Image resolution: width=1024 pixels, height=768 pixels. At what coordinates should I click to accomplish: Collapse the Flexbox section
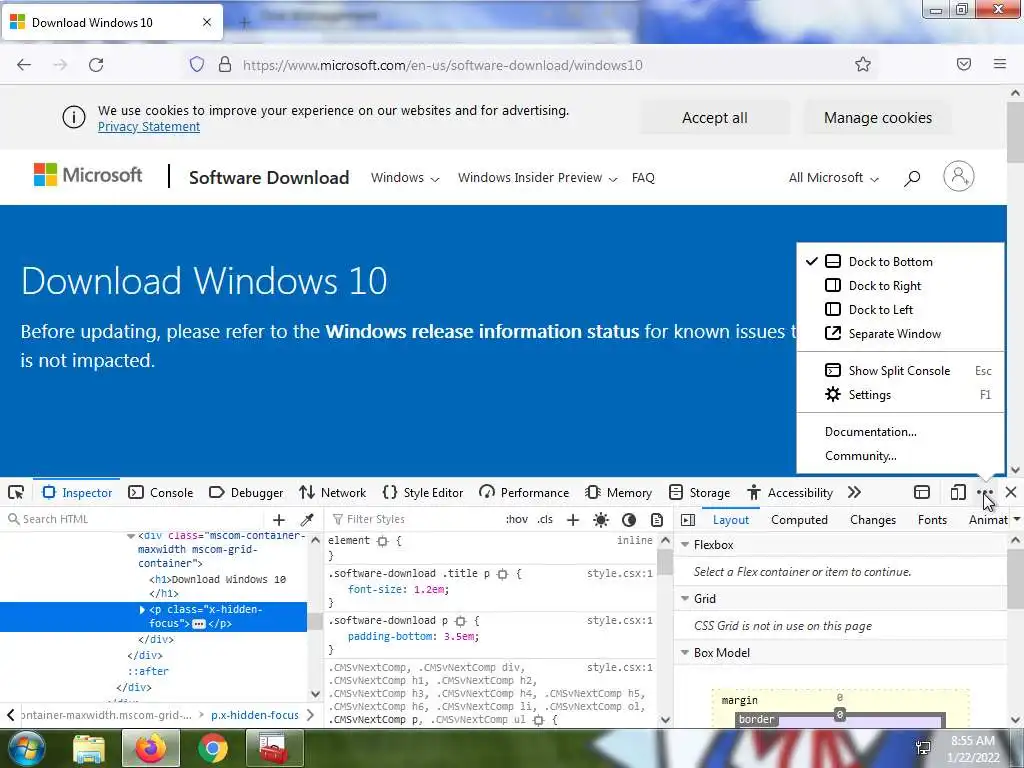[x=685, y=545]
